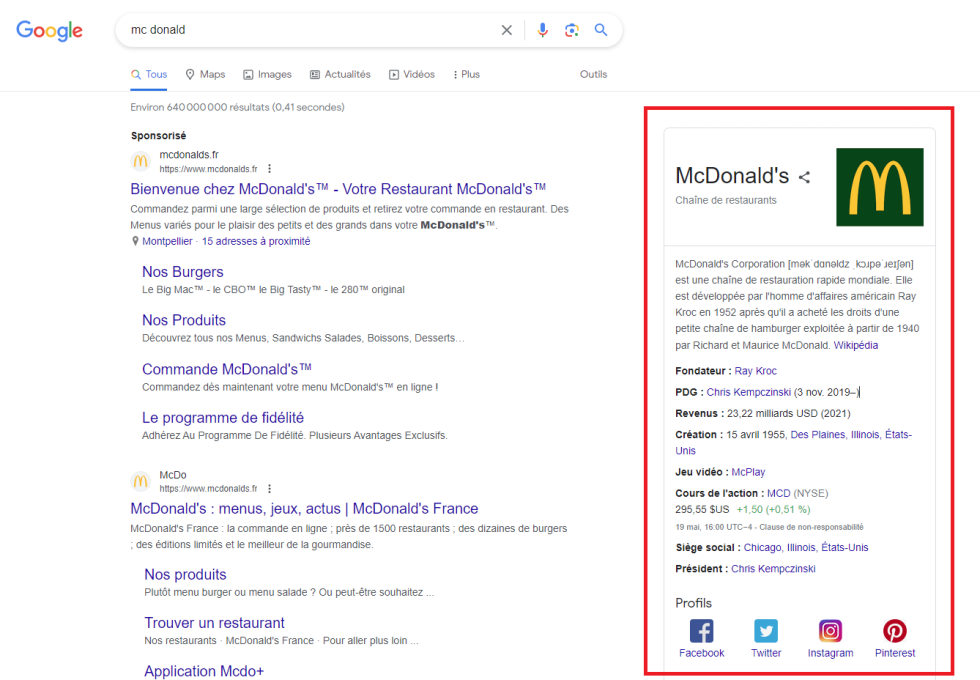Open options for the McDo result
The image size is (980, 680).
click(269, 489)
